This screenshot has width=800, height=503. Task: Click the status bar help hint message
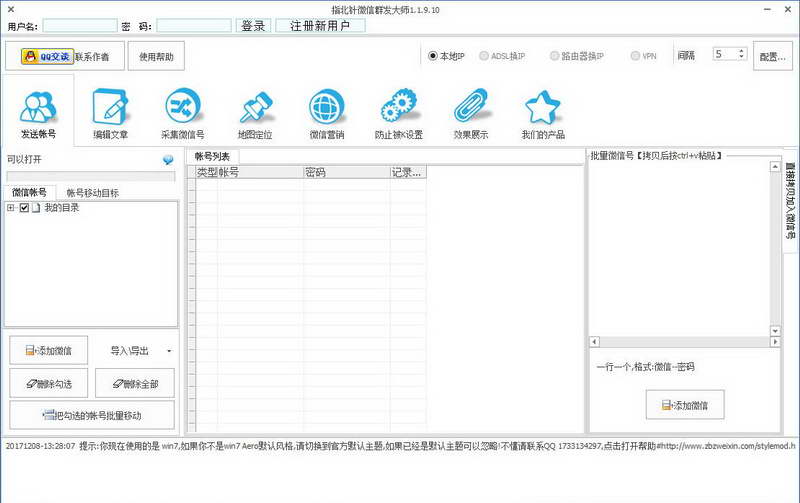coord(400,446)
